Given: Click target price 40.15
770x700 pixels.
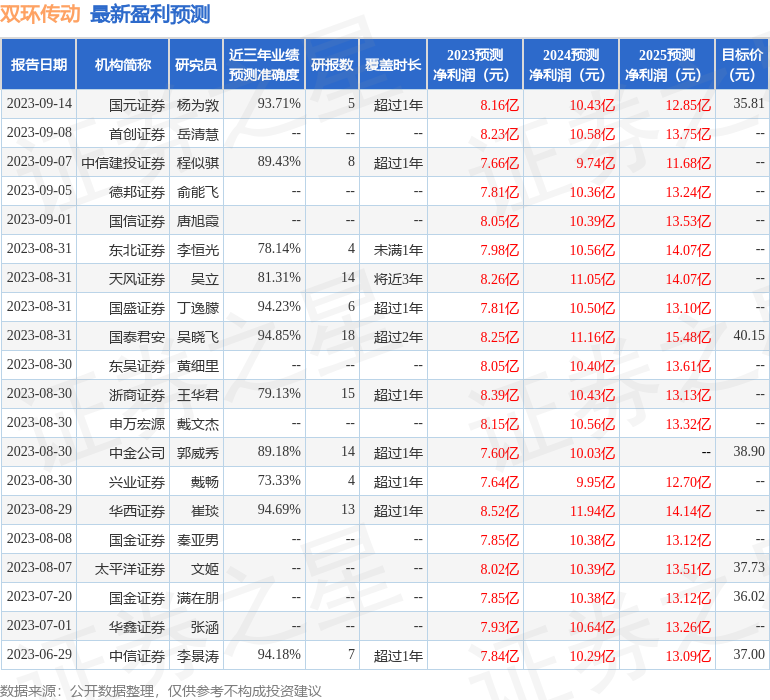Looking at the screenshot, I should point(749,336).
